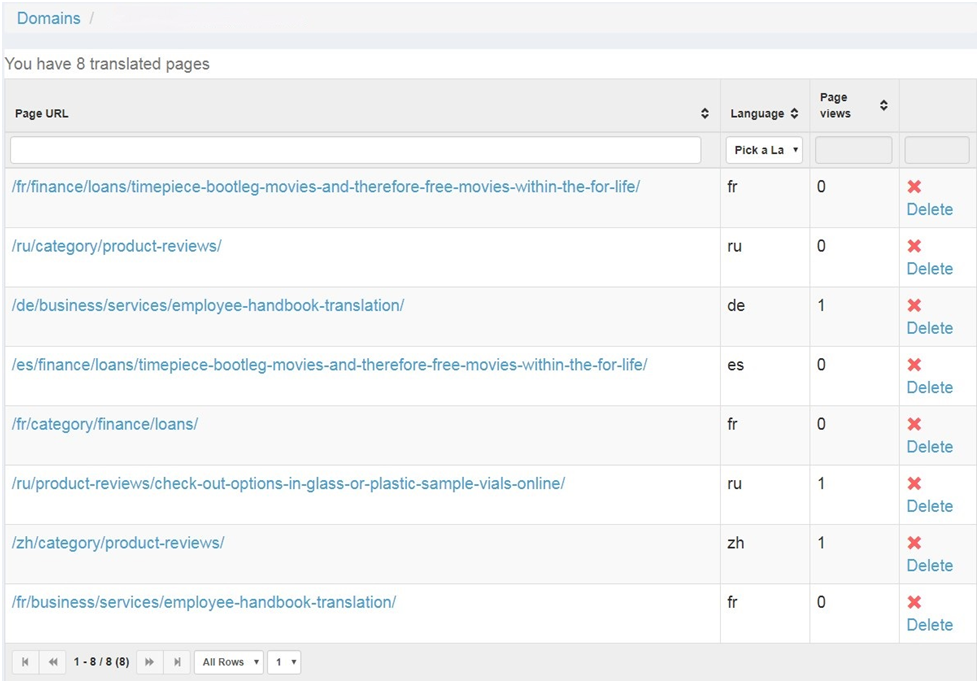Click the Page views filter field
The image size is (979, 683).
(853, 150)
